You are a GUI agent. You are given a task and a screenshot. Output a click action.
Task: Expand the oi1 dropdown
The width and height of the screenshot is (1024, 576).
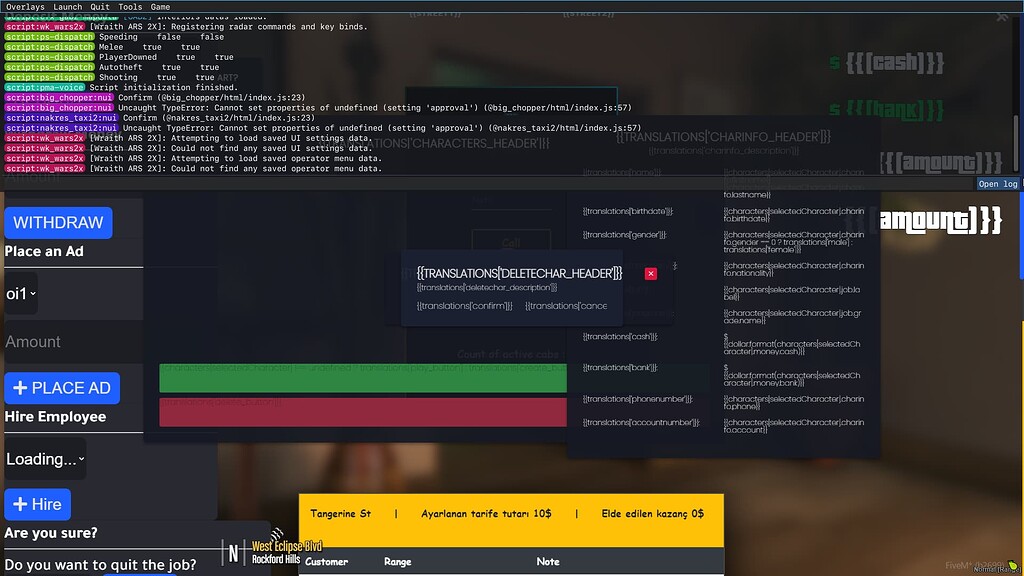coord(21,294)
